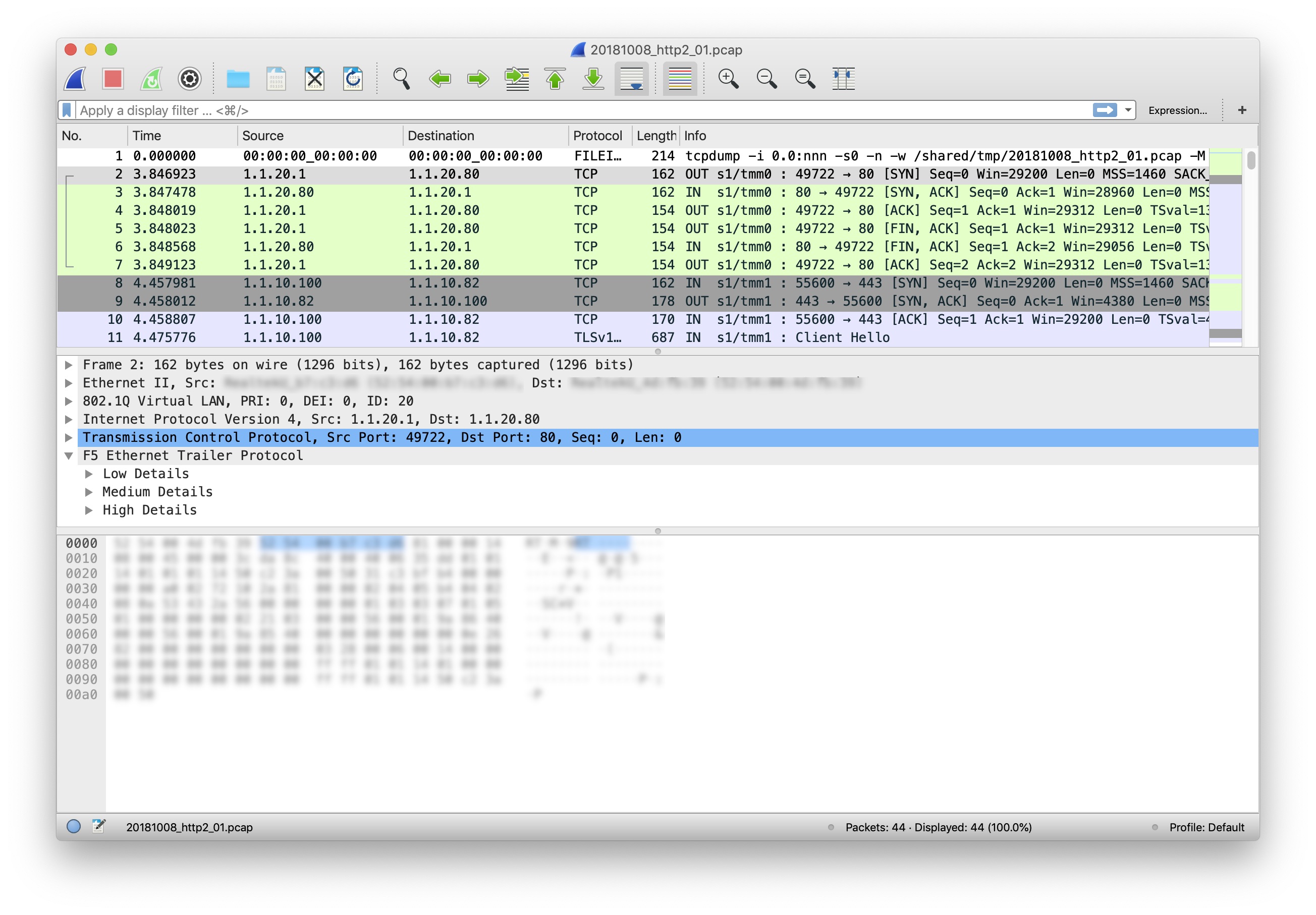Zoom in on the packet list
This screenshot has height=915, width=1316.
point(728,79)
